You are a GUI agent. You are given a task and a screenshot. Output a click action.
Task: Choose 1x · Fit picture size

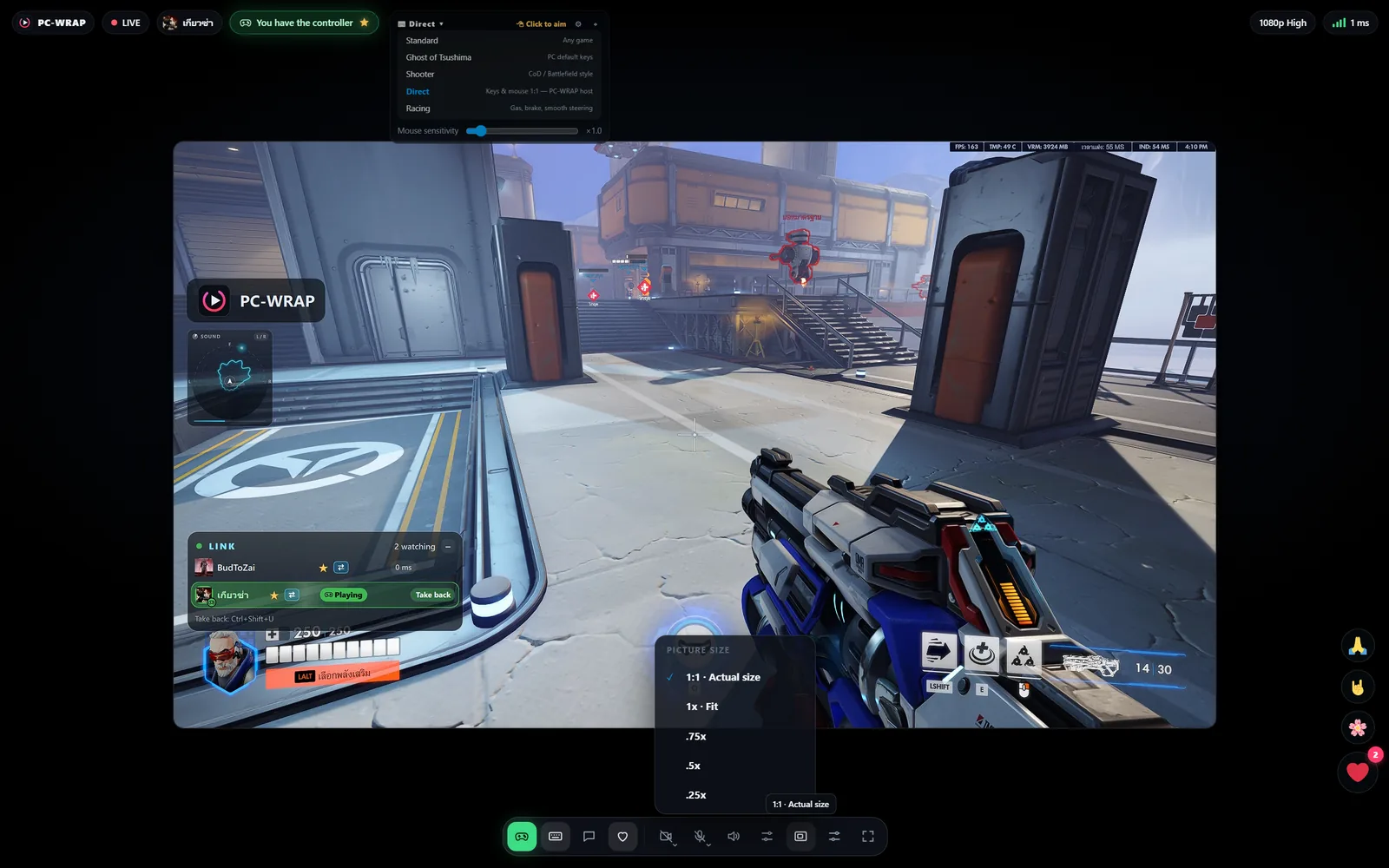click(x=734, y=707)
